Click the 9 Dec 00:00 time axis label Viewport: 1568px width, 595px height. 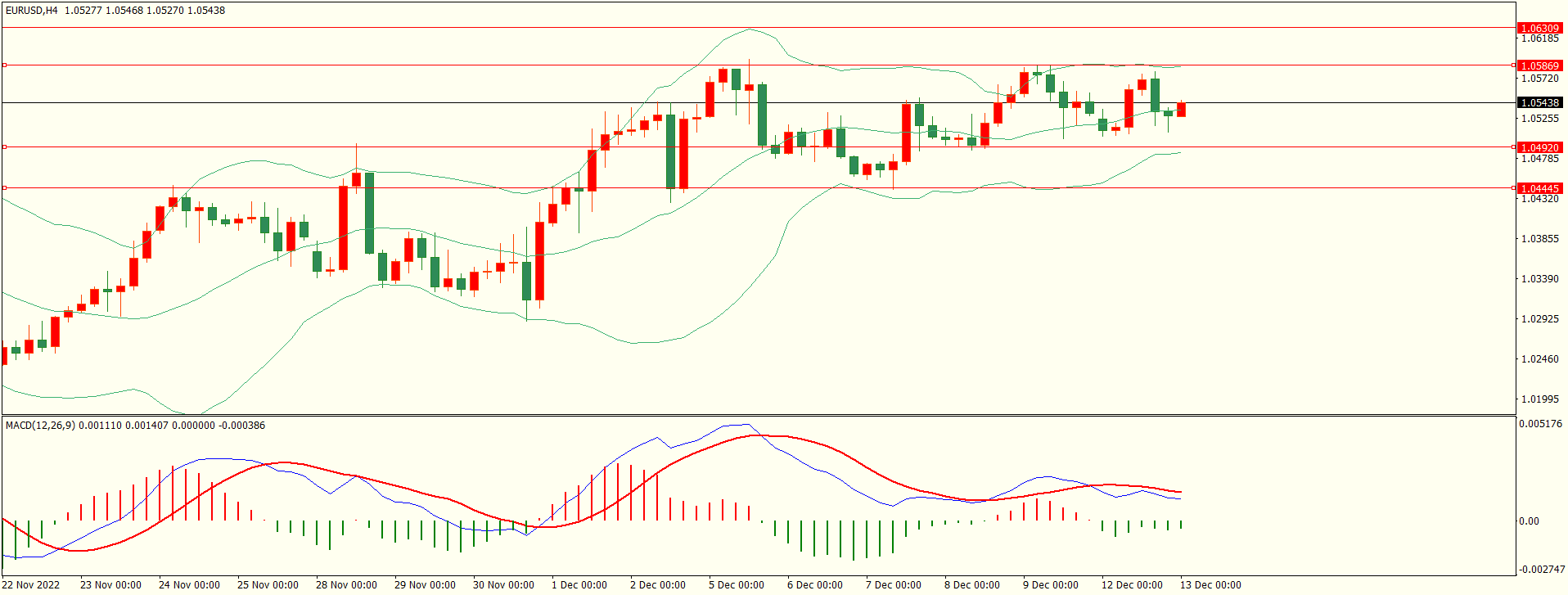point(1050,585)
